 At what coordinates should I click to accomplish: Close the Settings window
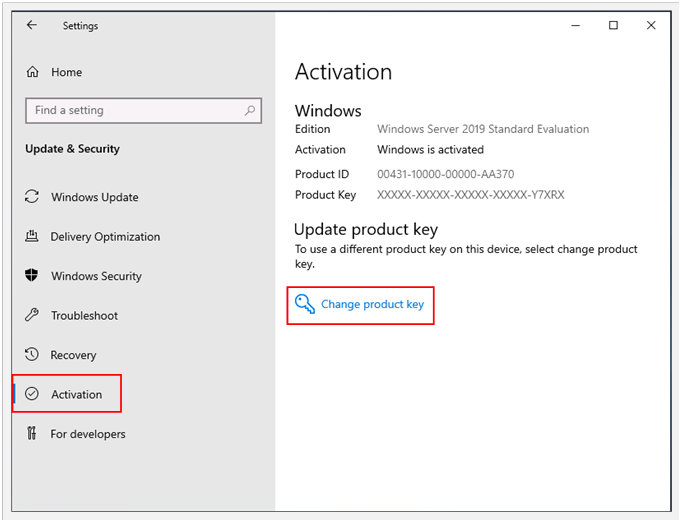(x=651, y=25)
